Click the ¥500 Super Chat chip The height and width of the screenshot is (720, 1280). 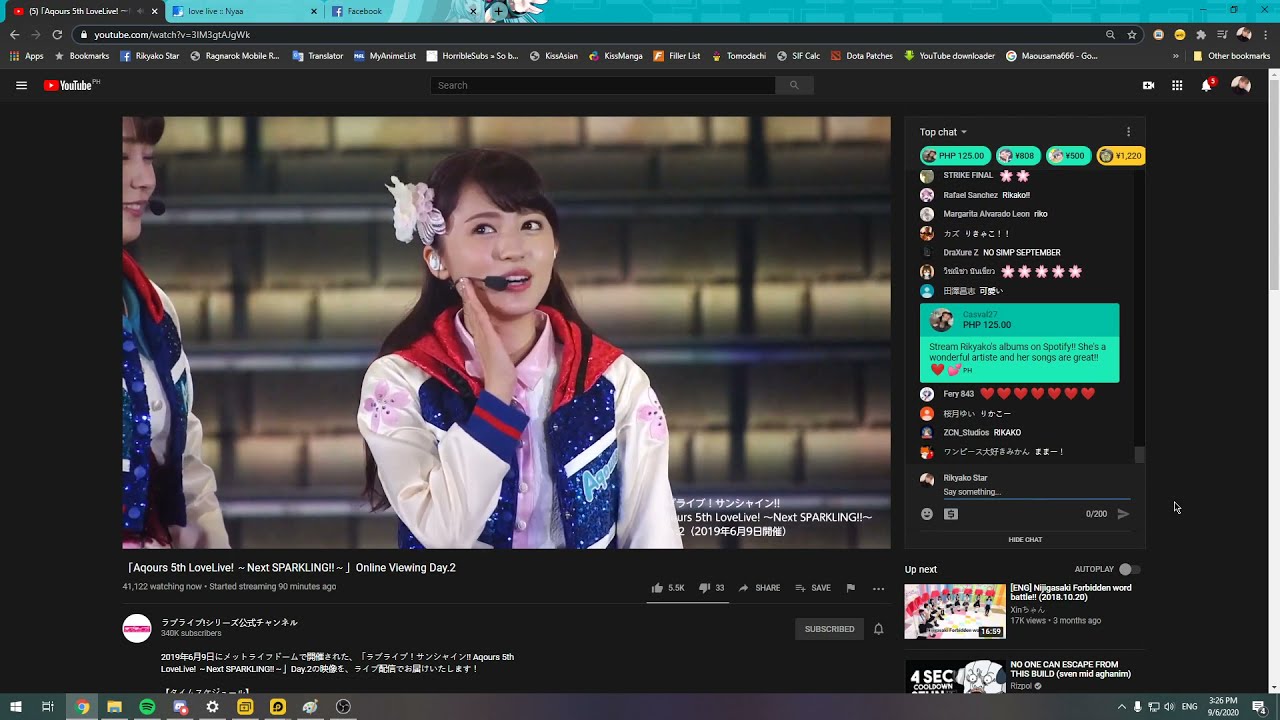click(1068, 156)
